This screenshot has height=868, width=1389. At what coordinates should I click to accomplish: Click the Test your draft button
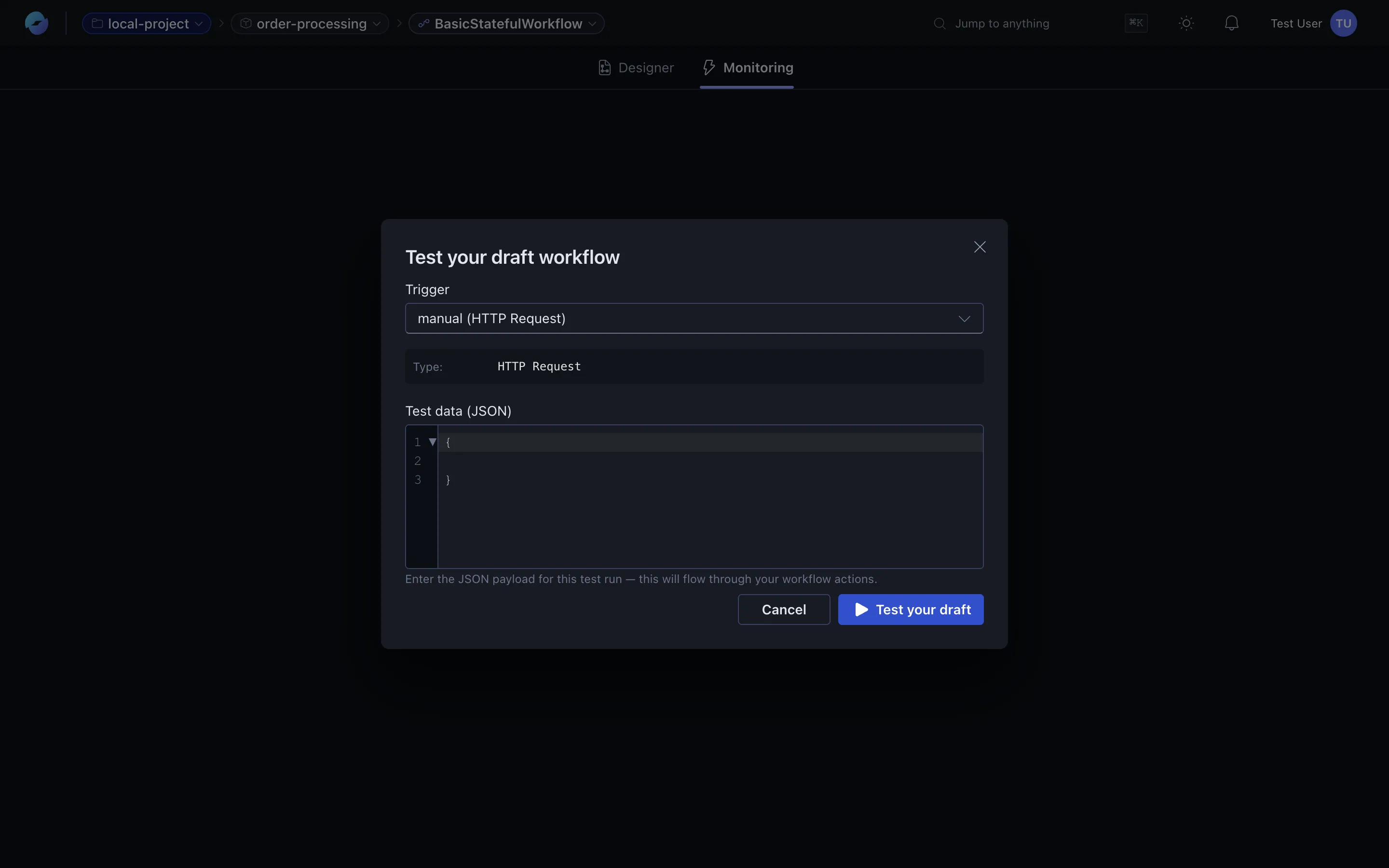[x=911, y=610]
